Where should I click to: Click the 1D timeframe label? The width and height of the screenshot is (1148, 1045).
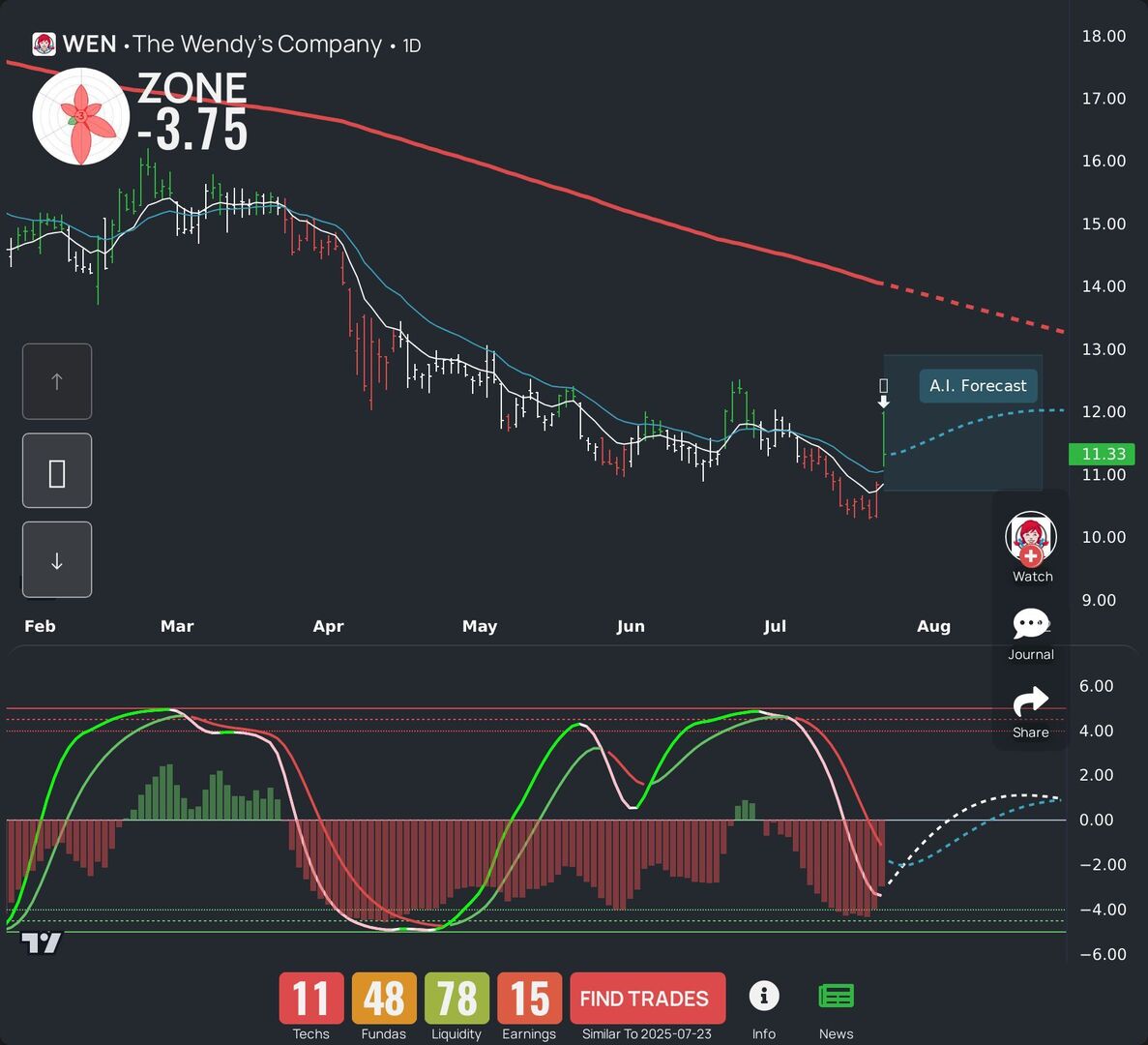pyautogui.click(x=411, y=45)
